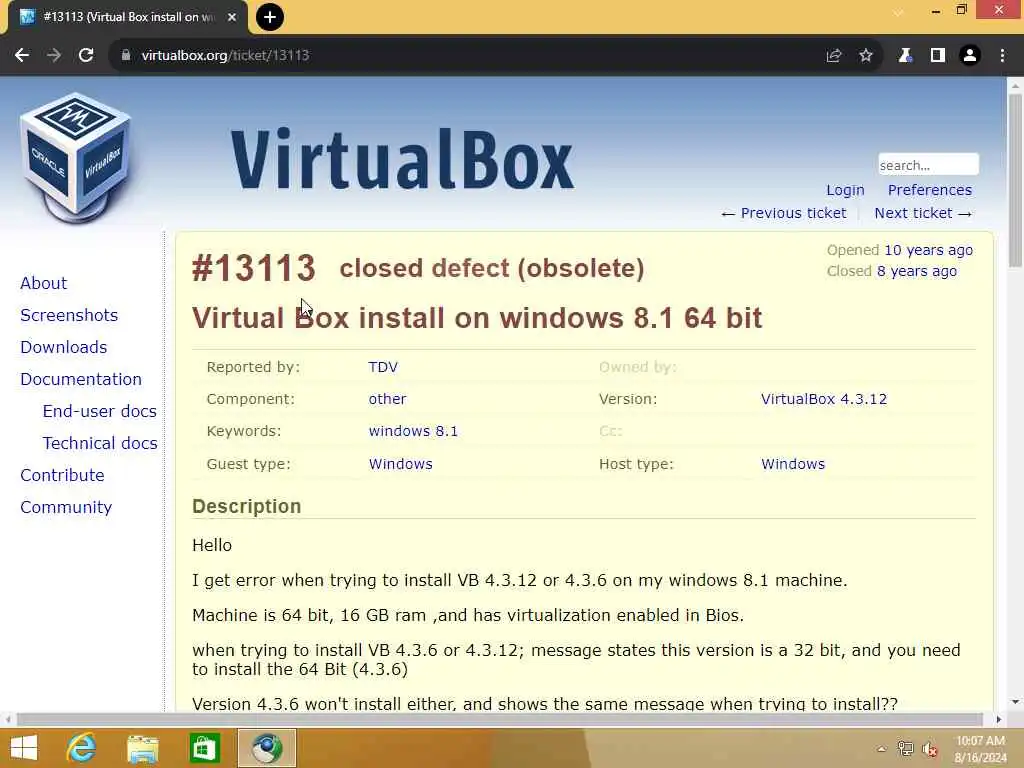
Task: Open Internet Explorer from the taskbar
Action: 82,748
